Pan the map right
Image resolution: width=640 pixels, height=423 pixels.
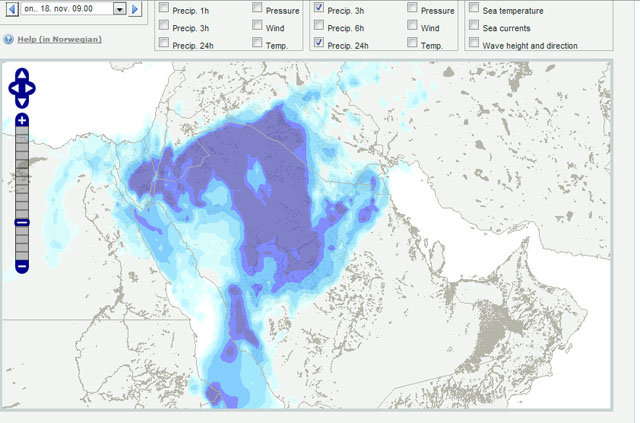click(30, 89)
